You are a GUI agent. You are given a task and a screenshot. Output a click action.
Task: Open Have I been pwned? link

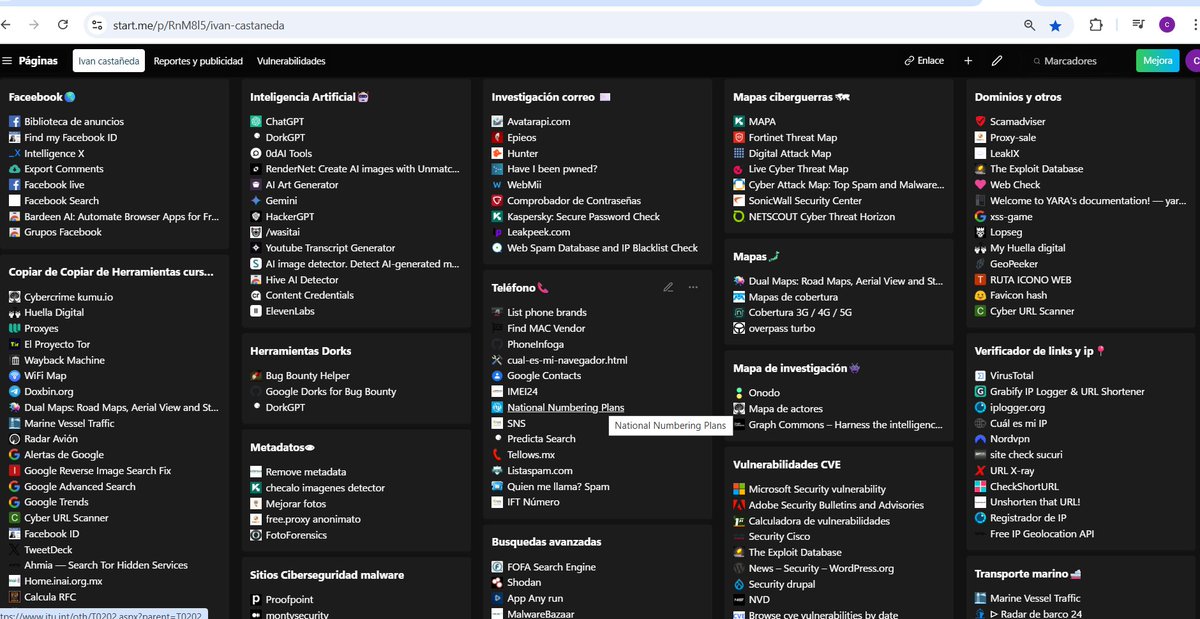[x=552, y=170]
